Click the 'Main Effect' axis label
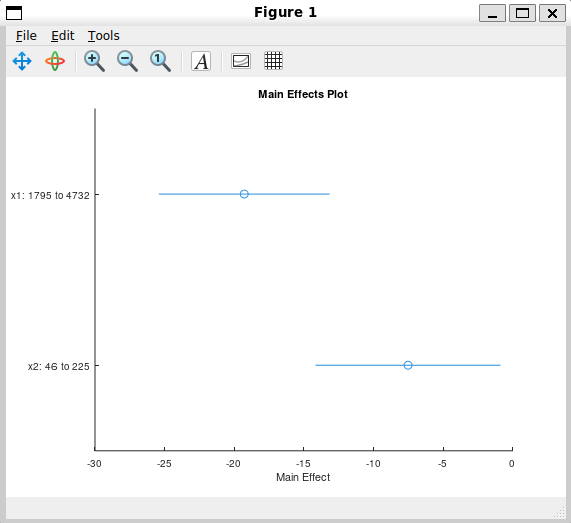Image resolution: width=571 pixels, height=523 pixels. (x=303, y=477)
